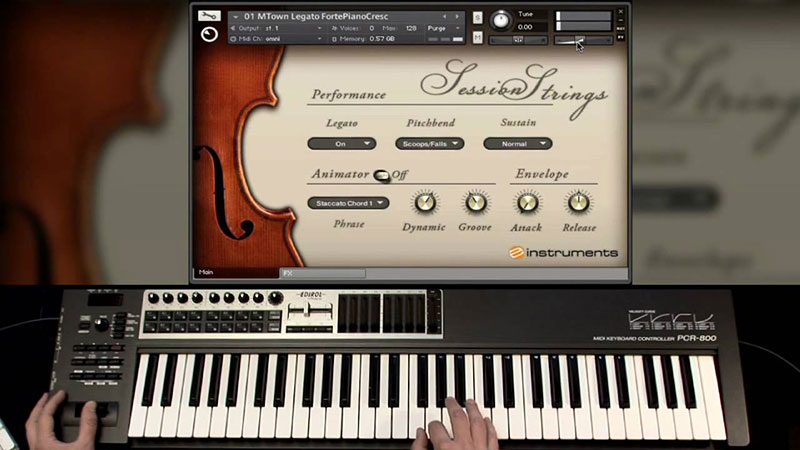Click the Groove knob
Screen dimensions: 800x450
(476, 203)
